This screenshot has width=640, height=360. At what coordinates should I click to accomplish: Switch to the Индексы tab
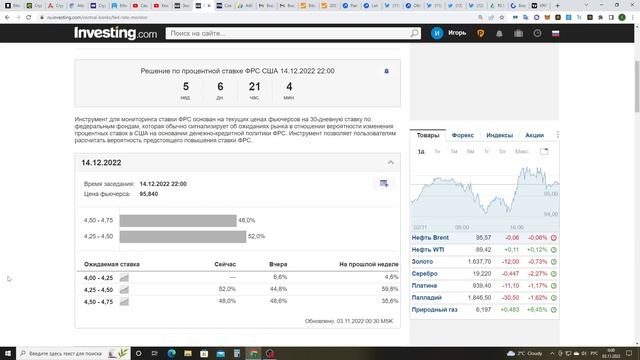tap(500, 135)
